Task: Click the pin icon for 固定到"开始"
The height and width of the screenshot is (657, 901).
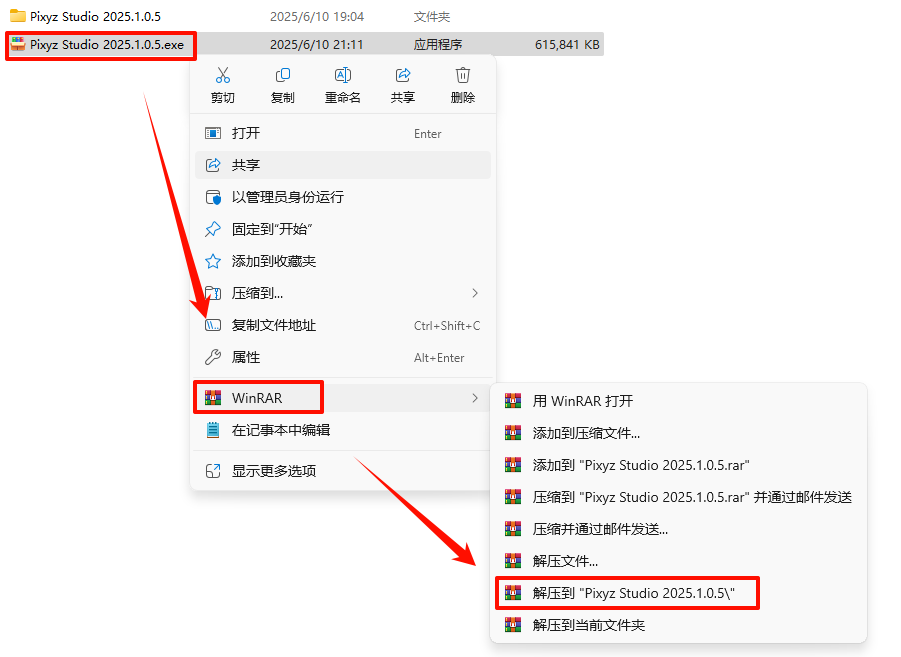Action: 213,229
